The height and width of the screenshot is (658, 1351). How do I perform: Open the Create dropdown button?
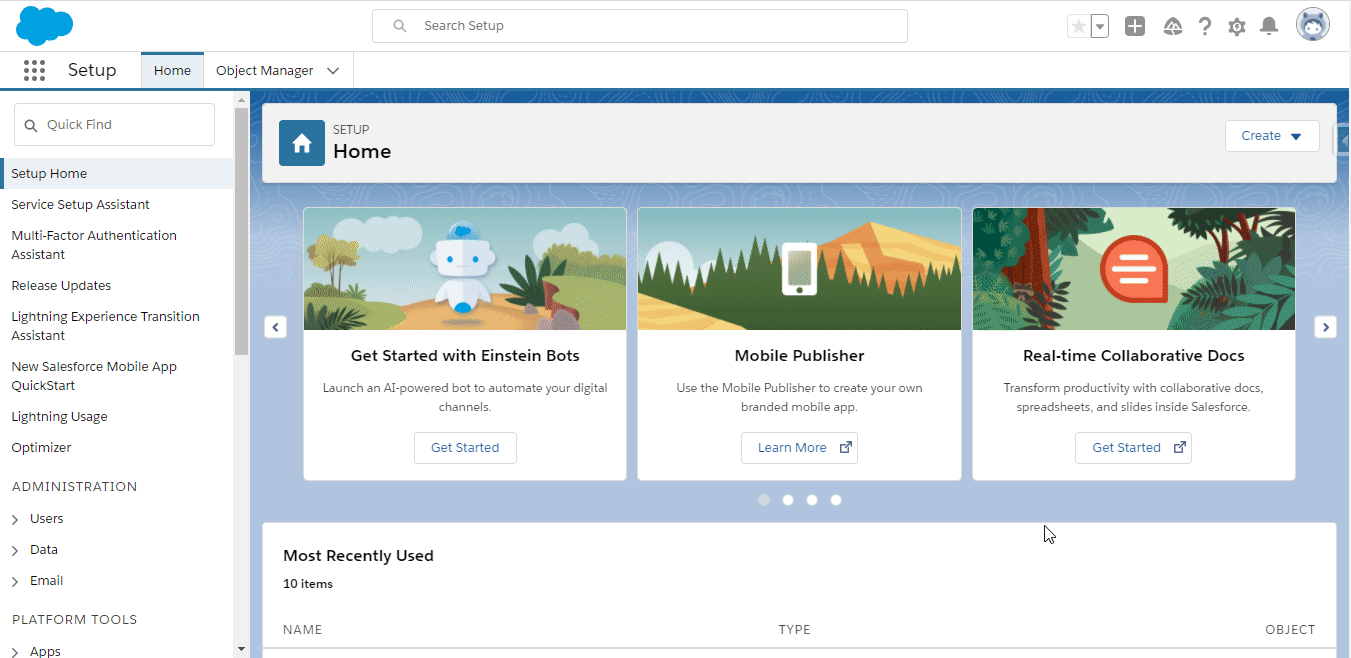pos(1272,136)
